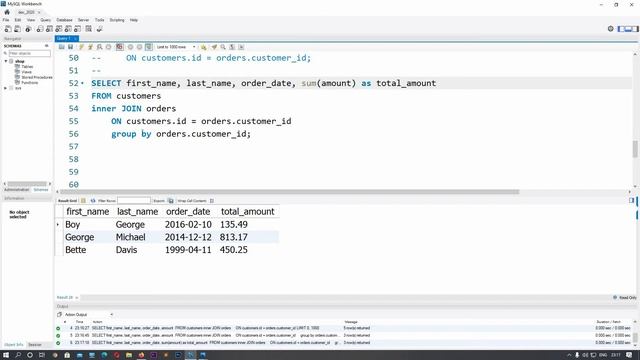Image resolution: width=640 pixels, height=360 pixels.
Task: Toggle word wrap icon in editor toolbar
Action: click(241, 47)
